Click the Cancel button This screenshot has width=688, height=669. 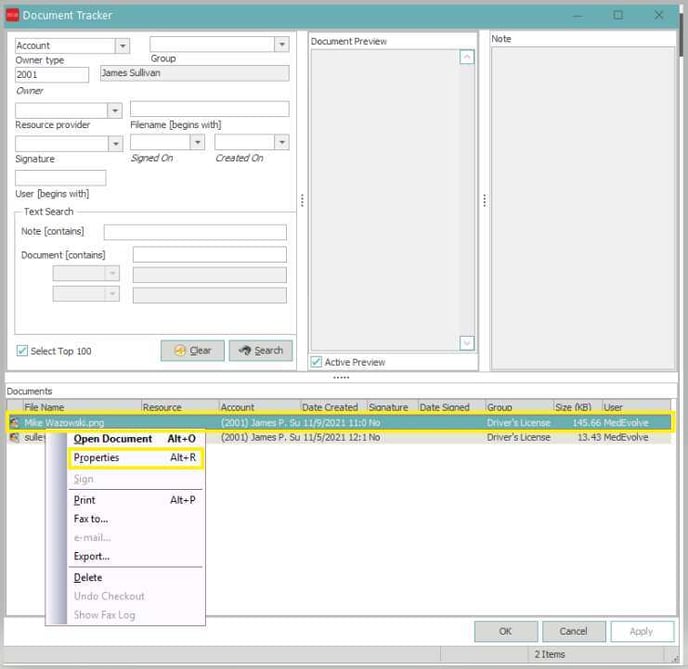click(573, 631)
